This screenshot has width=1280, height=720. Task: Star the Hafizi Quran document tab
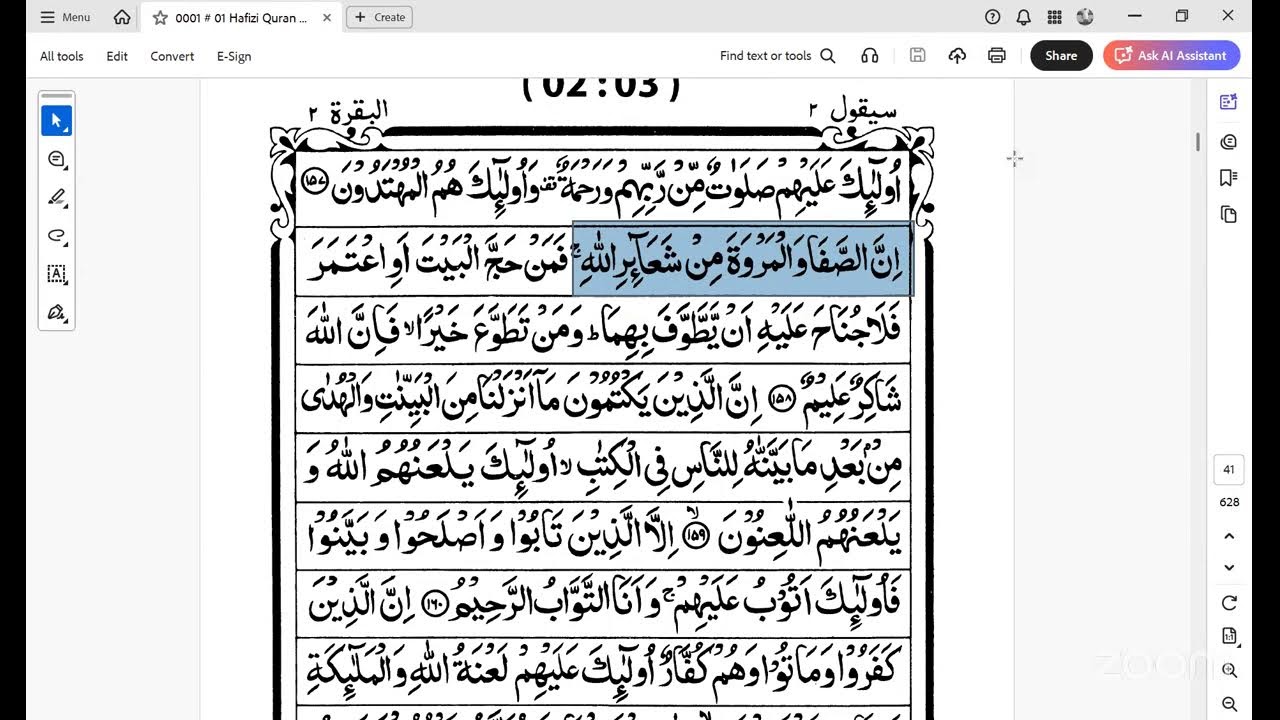159,17
